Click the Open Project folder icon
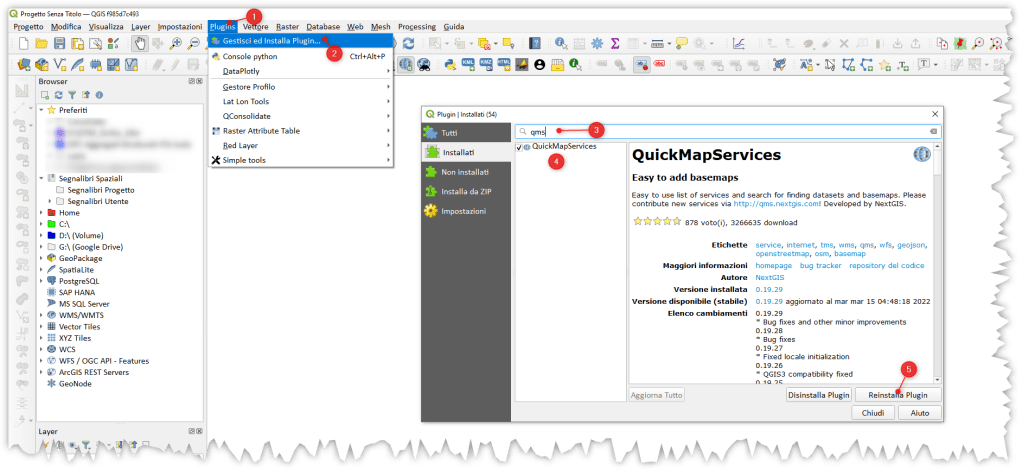Screen dimensions: 1022x471 point(41,43)
